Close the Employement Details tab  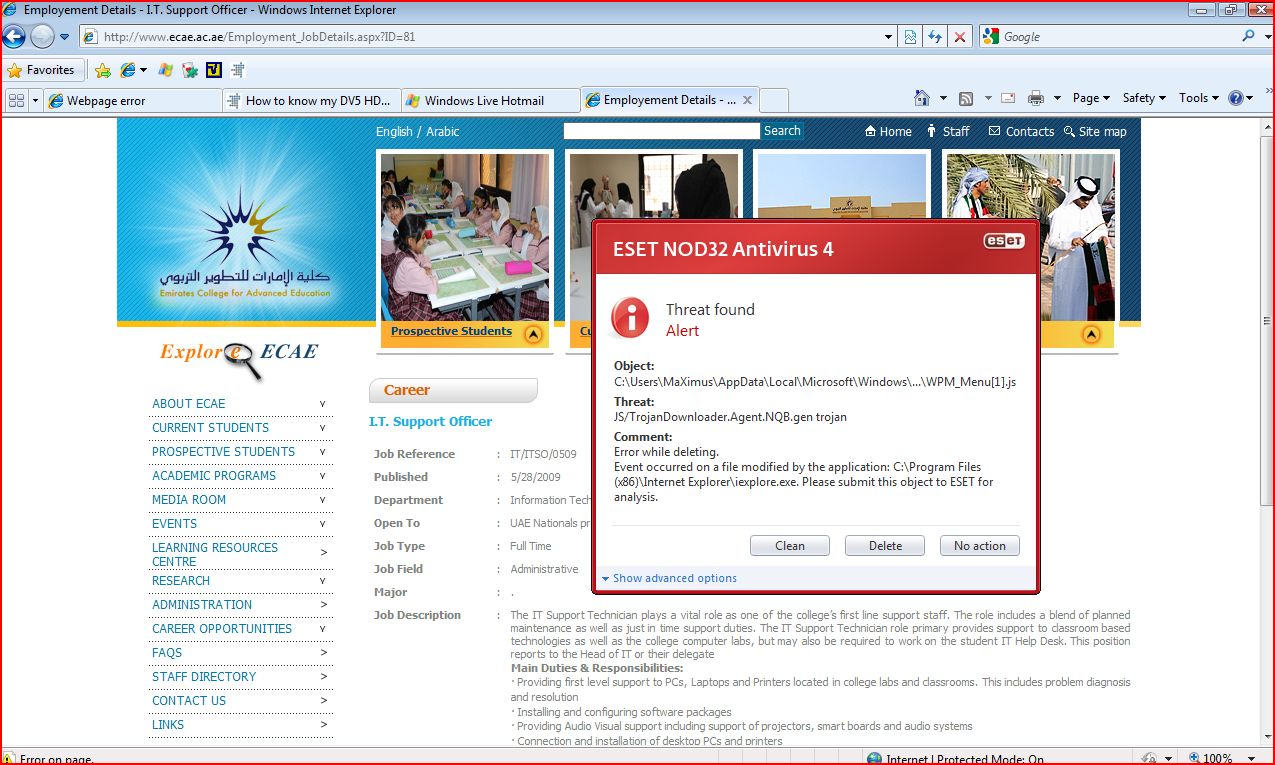[x=748, y=100]
